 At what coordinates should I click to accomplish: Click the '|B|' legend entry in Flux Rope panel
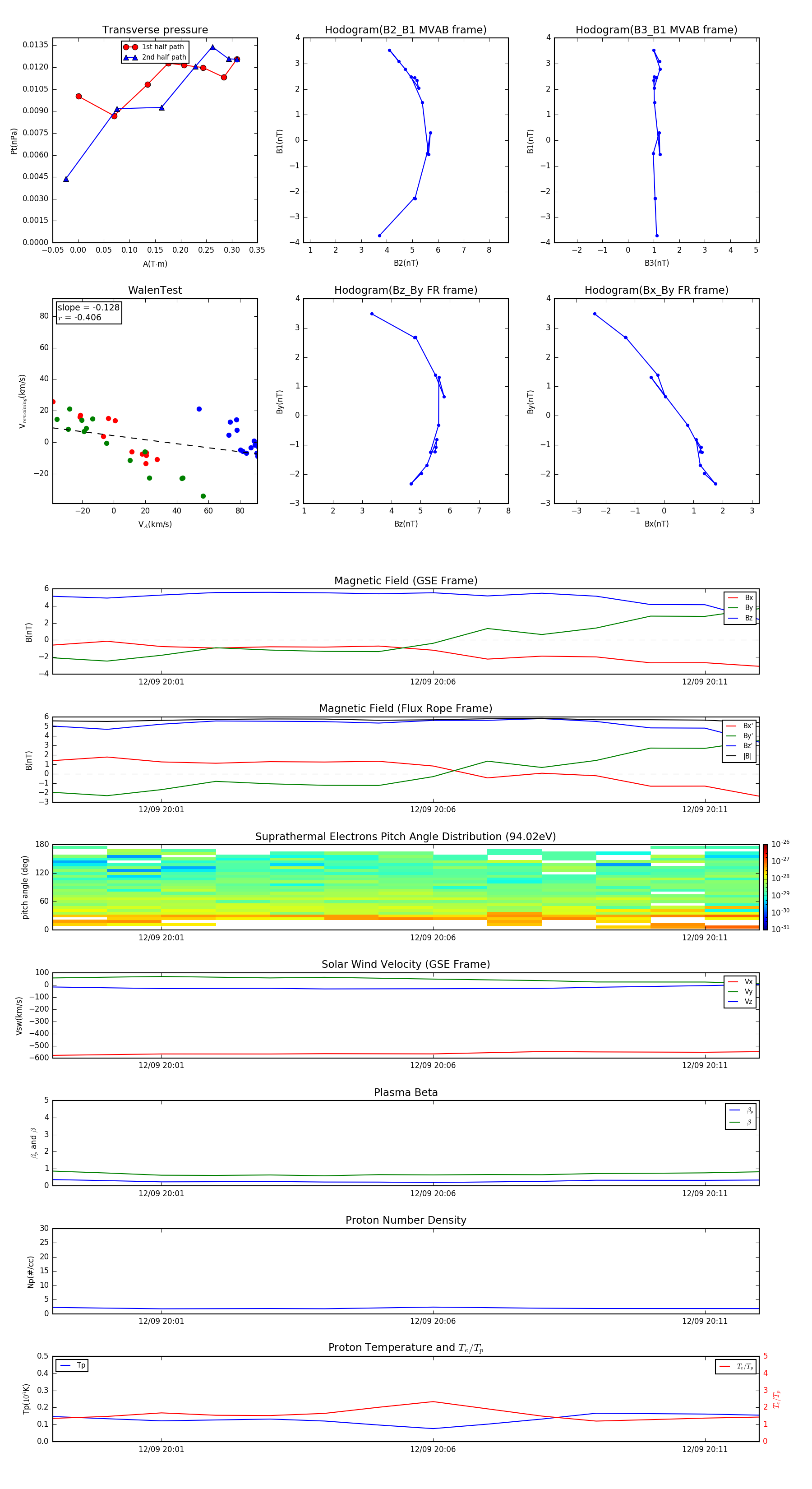[740, 756]
